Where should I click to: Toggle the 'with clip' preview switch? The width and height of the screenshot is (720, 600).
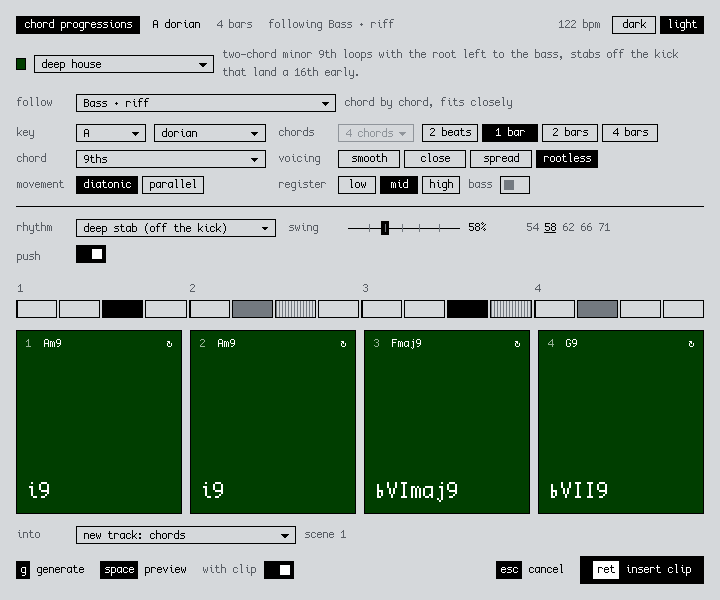(279, 570)
